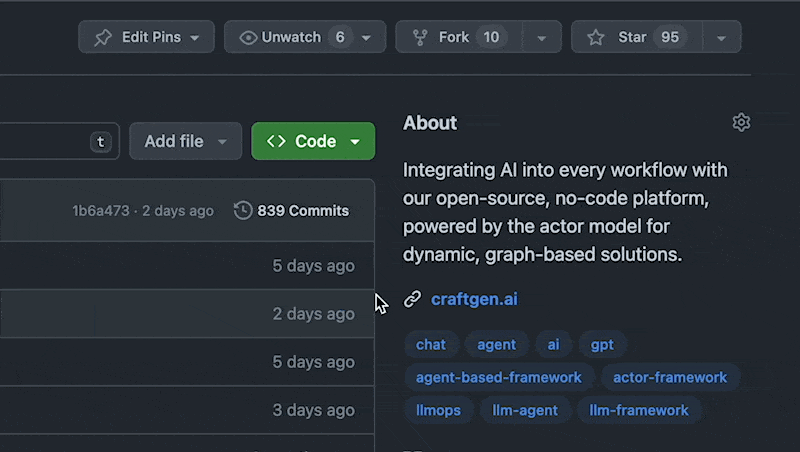Click the eye icon on Unwatch
Screen dimensions: 800x452
249,38
